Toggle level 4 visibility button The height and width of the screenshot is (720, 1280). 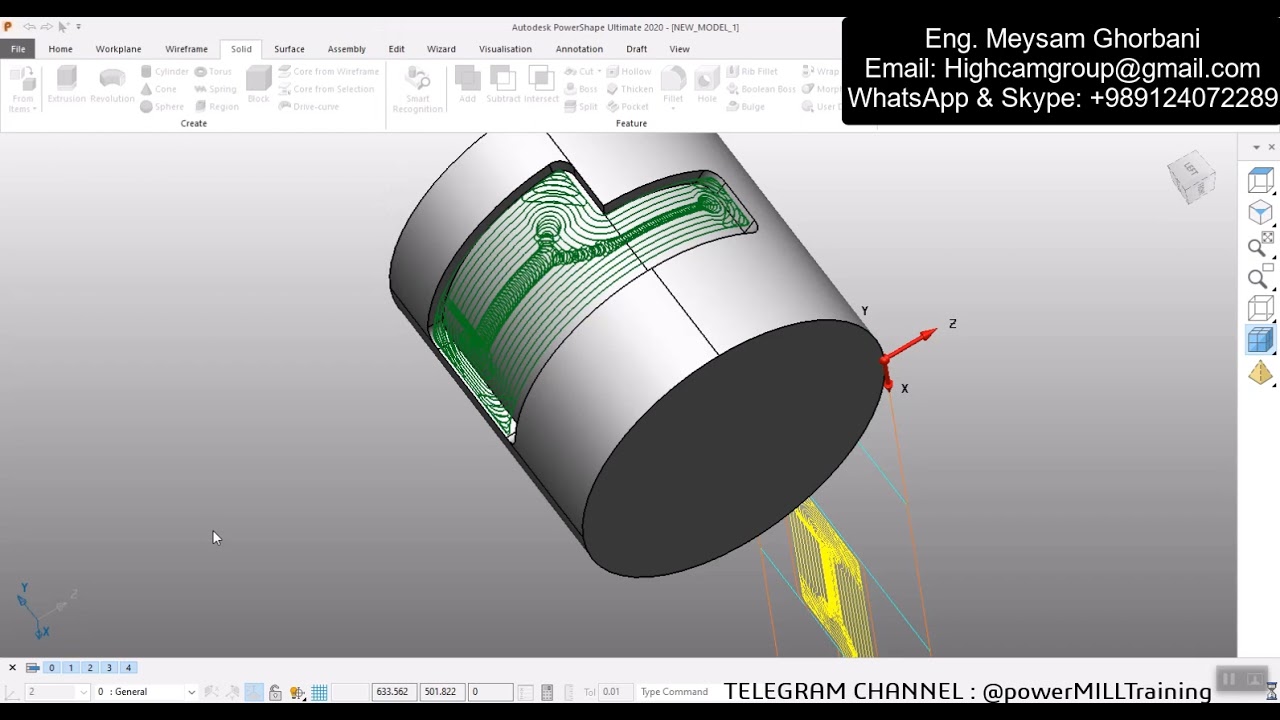tap(128, 667)
